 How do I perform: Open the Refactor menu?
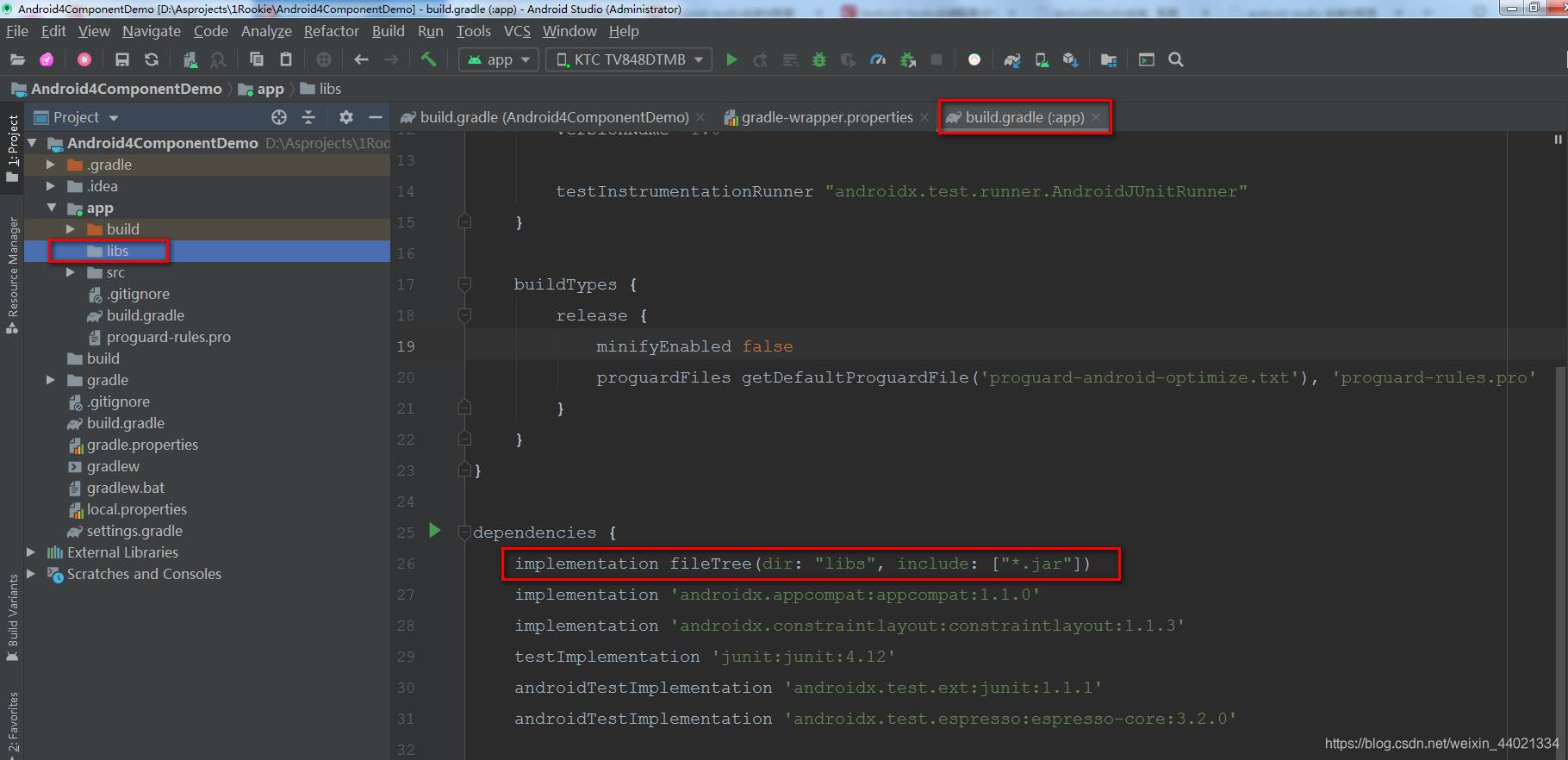pos(331,31)
